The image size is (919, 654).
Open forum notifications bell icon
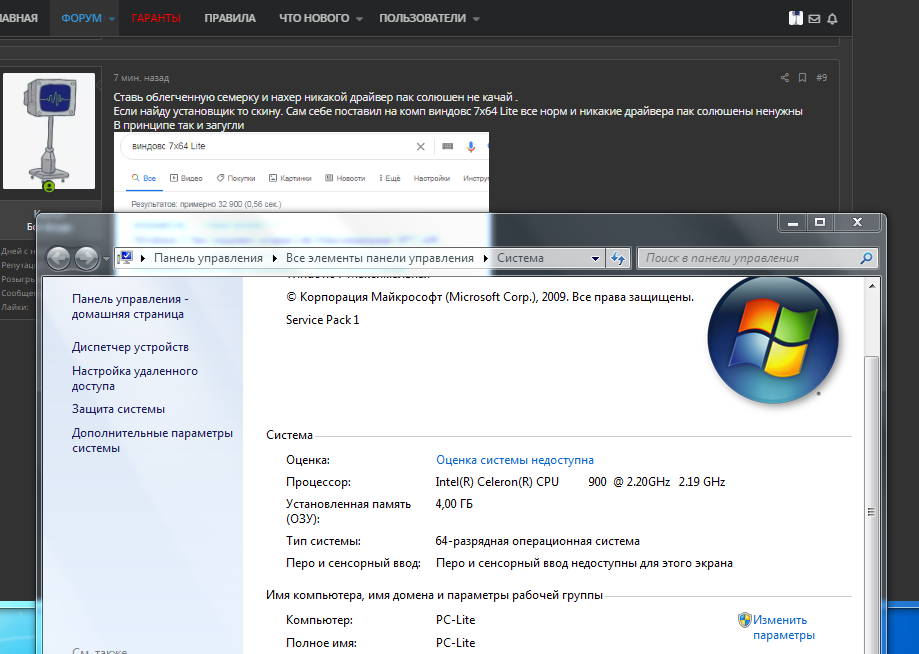coord(832,19)
